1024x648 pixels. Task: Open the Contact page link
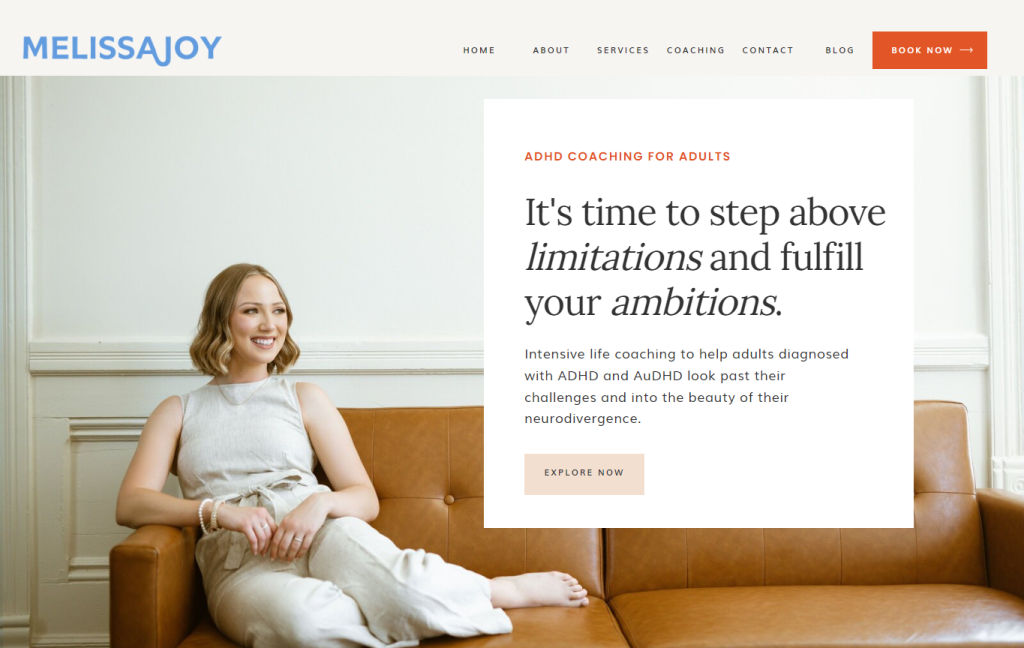tap(767, 50)
